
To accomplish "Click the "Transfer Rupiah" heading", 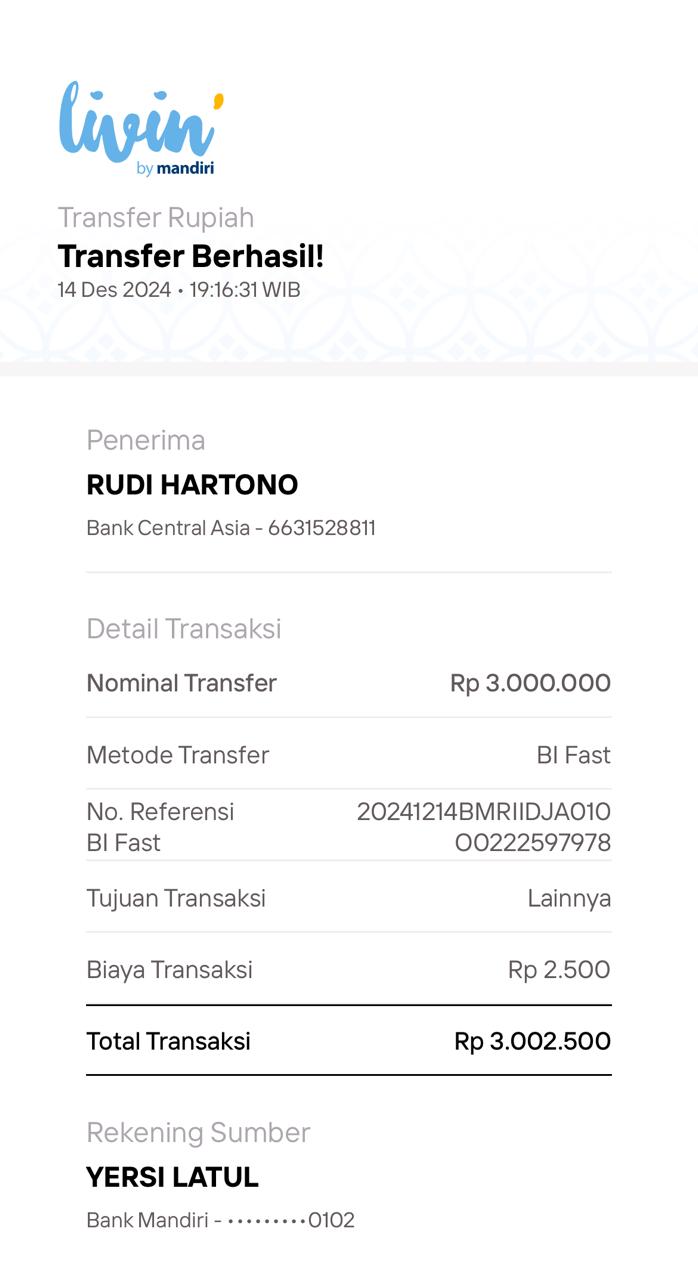I will (x=156, y=217).
